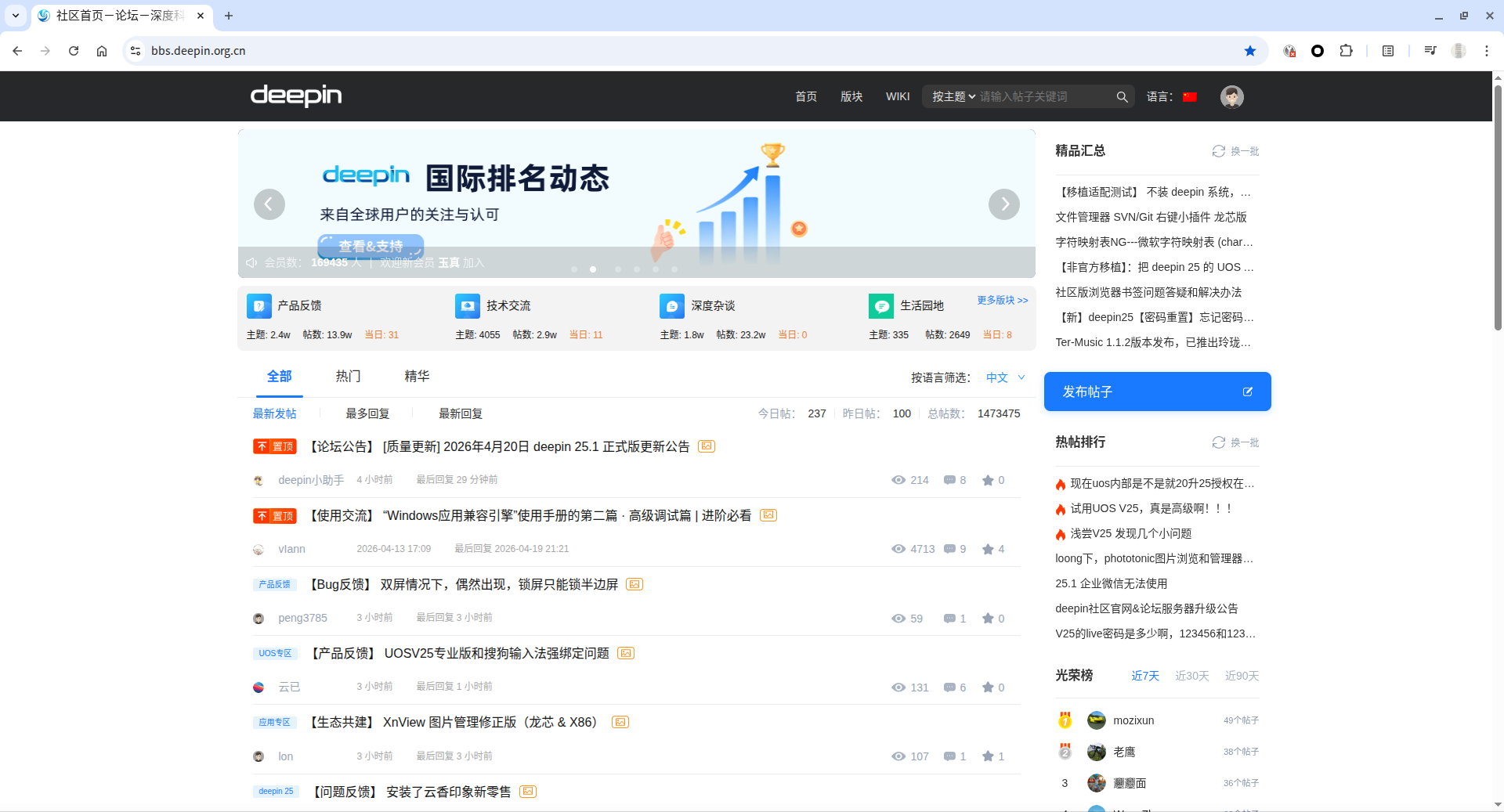1504x812 pixels.
Task: Click the language flag icon
Action: (1190, 97)
